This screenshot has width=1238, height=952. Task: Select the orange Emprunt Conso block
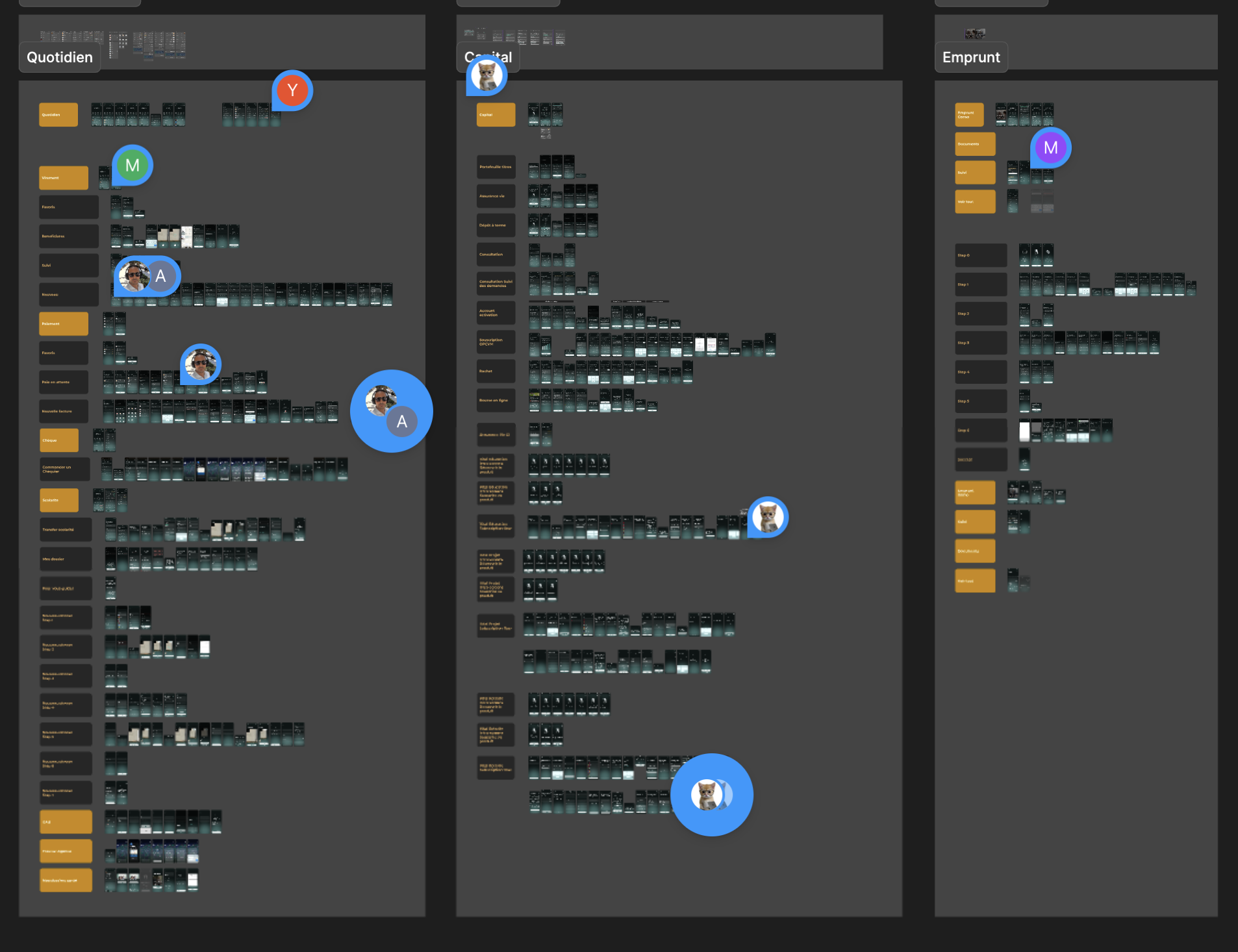click(x=970, y=115)
